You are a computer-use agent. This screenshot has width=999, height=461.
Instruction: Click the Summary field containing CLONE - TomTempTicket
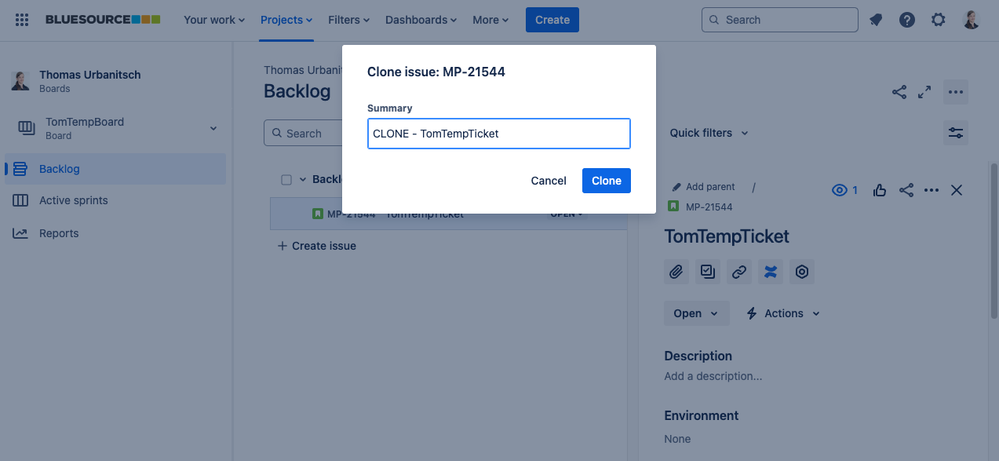(x=499, y=134)
